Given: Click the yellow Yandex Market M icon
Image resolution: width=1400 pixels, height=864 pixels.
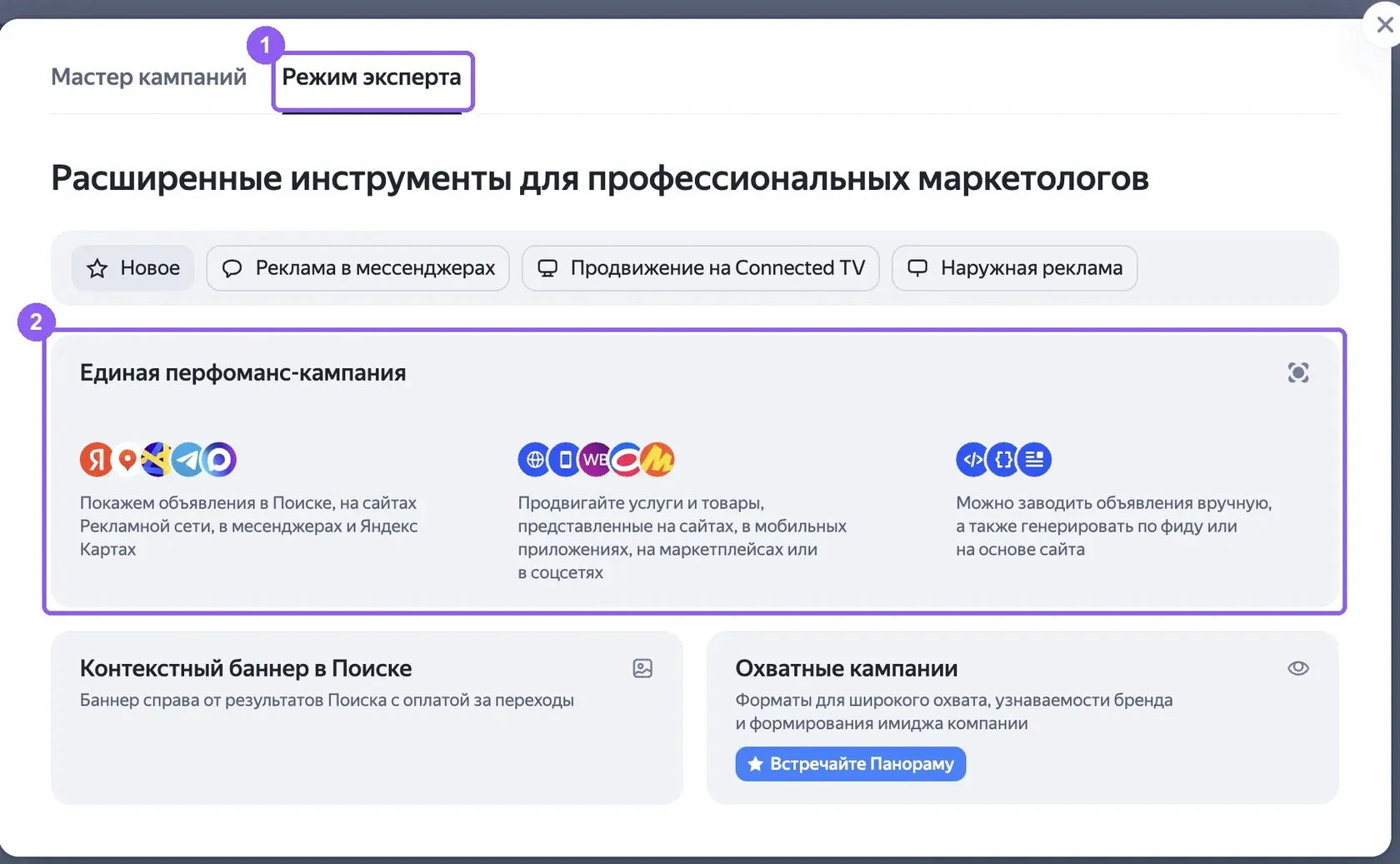Looking at the screenshot, I should pyautogui.click(x=658, y=459).
